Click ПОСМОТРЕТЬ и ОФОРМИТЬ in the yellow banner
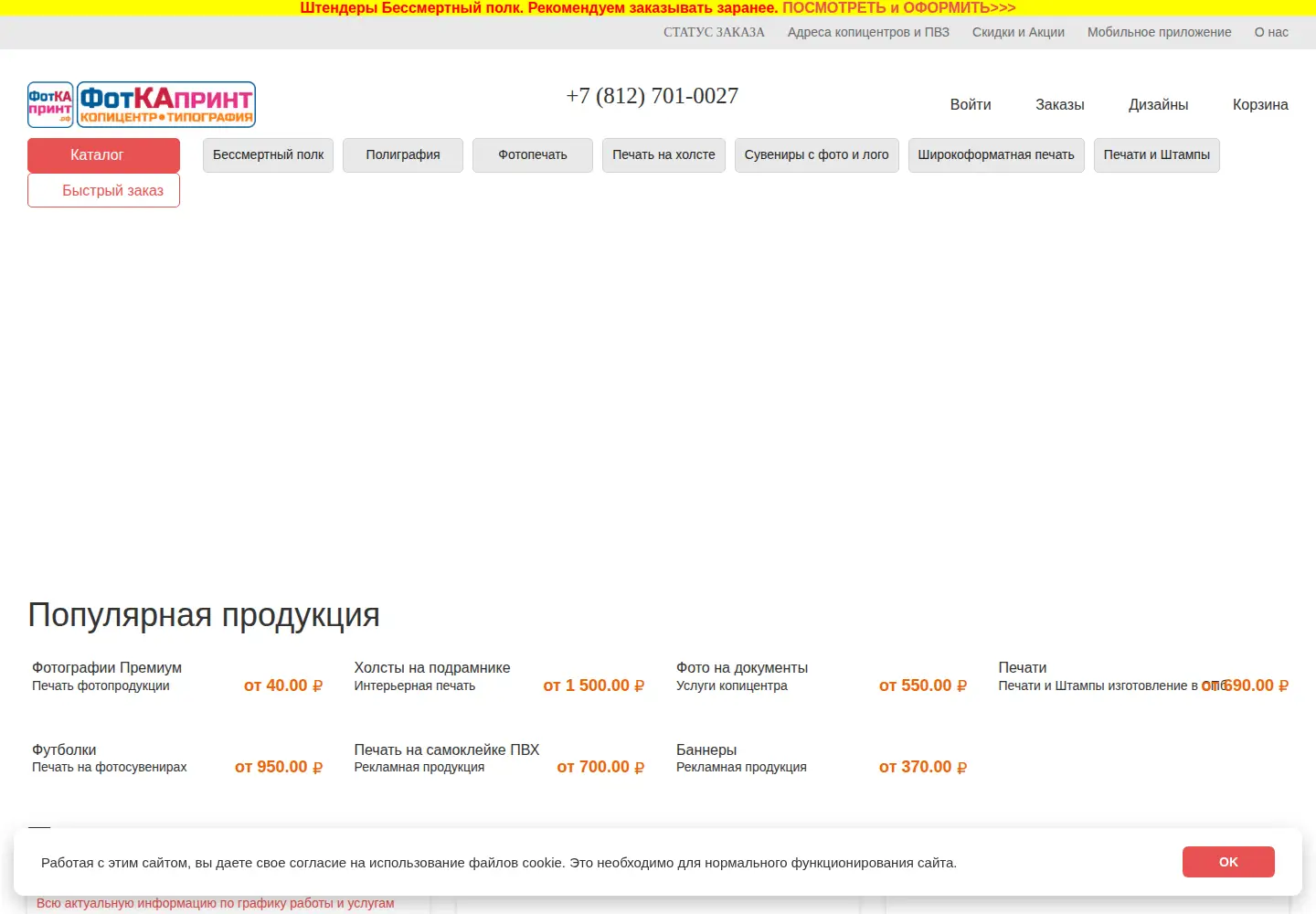 (899, 8)
